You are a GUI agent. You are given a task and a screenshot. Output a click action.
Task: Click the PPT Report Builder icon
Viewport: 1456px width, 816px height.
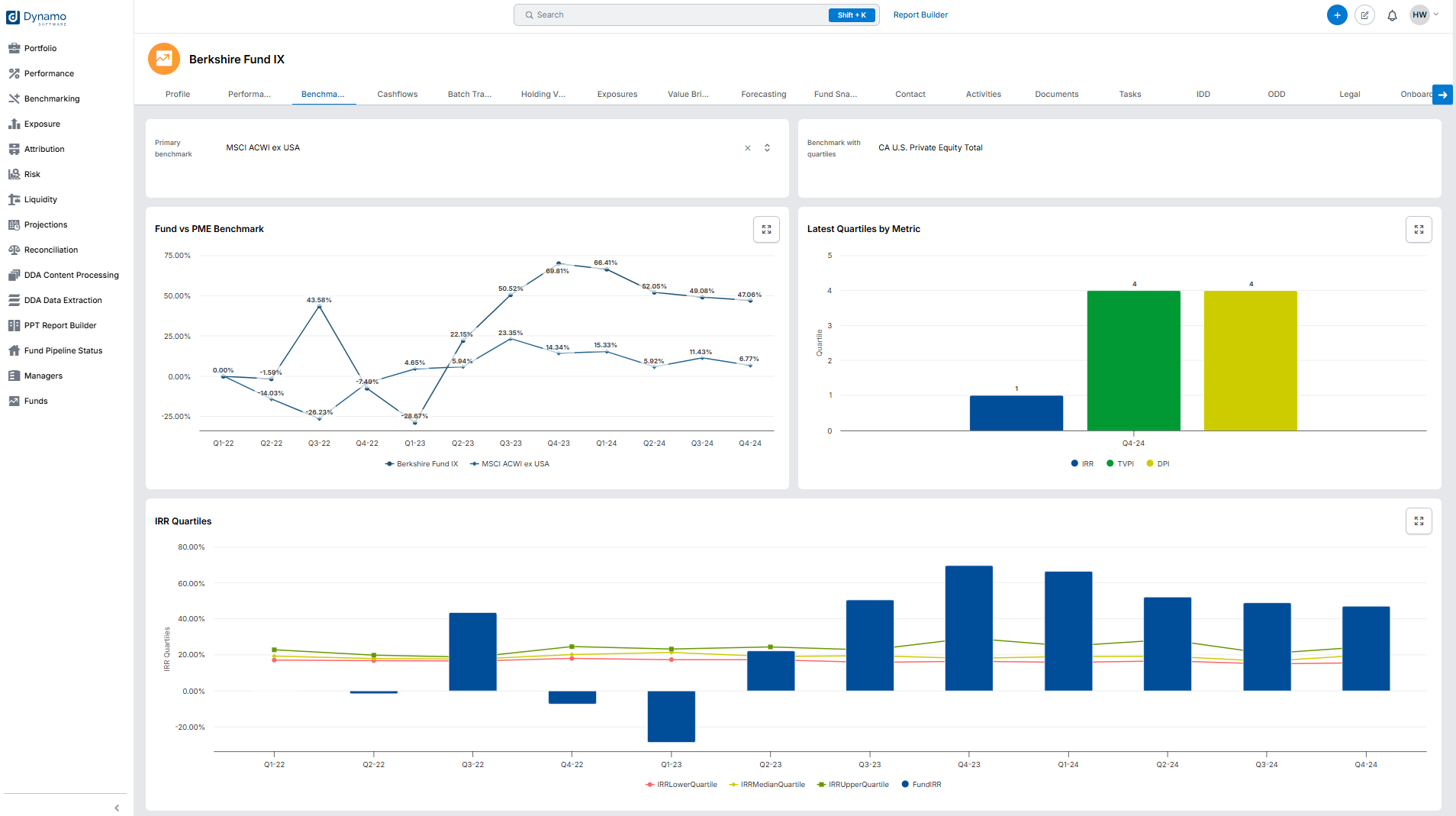tap(14, 325)
